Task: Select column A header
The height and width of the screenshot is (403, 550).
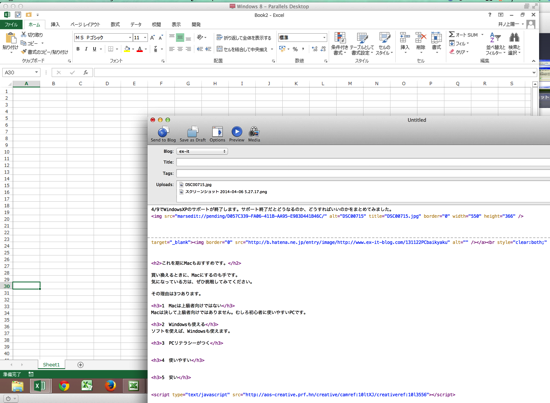Action: tap(26, 84)
